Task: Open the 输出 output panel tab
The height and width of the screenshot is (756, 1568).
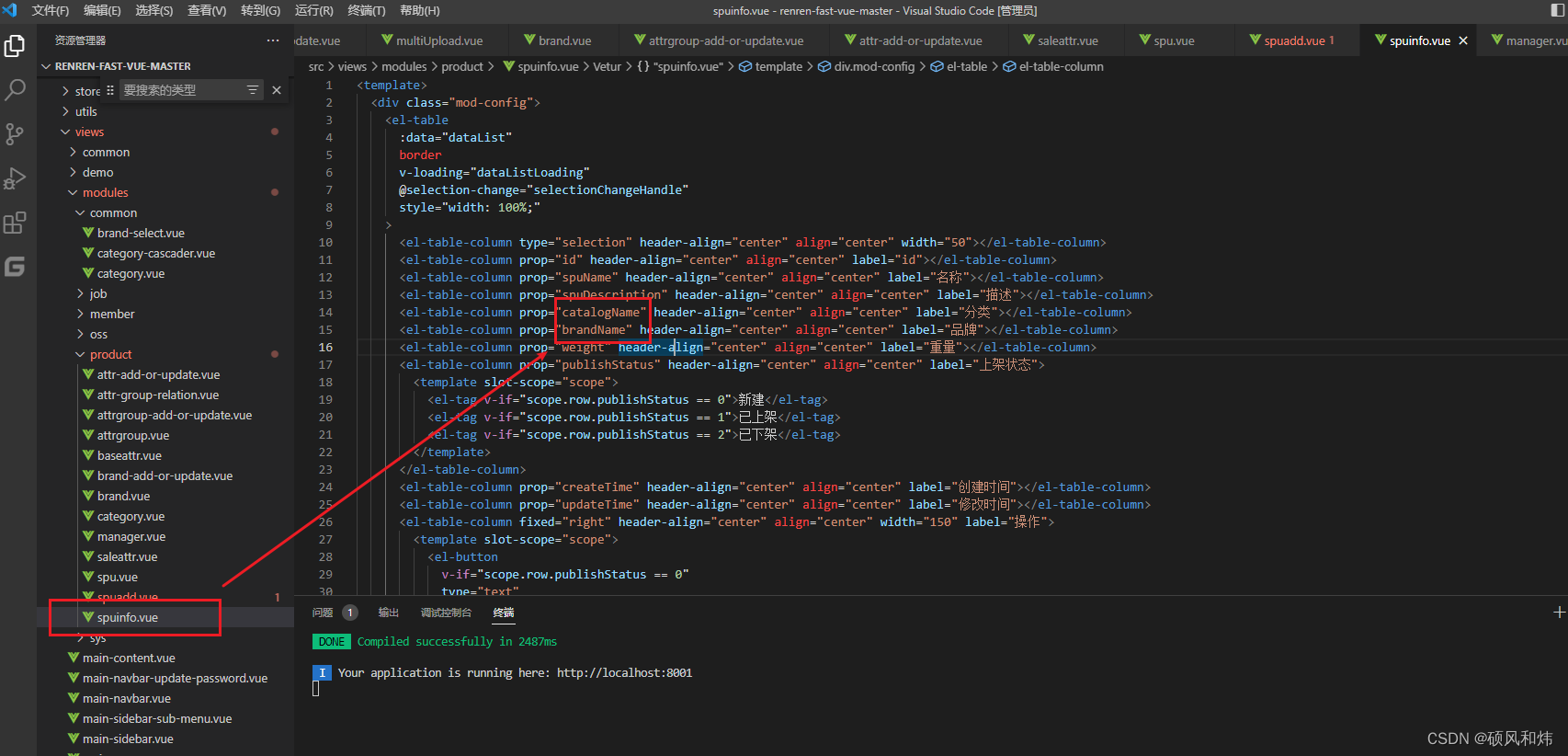Action: 389,613
